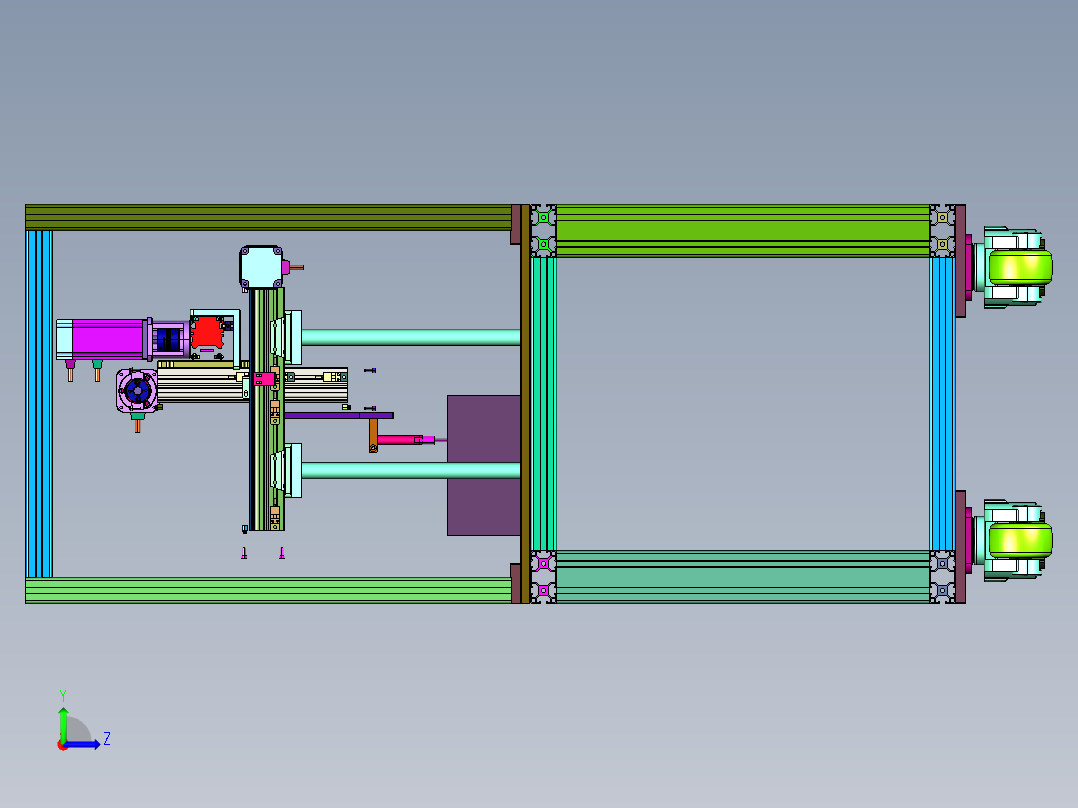Select the blue vertical profile at the far left

tap(38, 404)
